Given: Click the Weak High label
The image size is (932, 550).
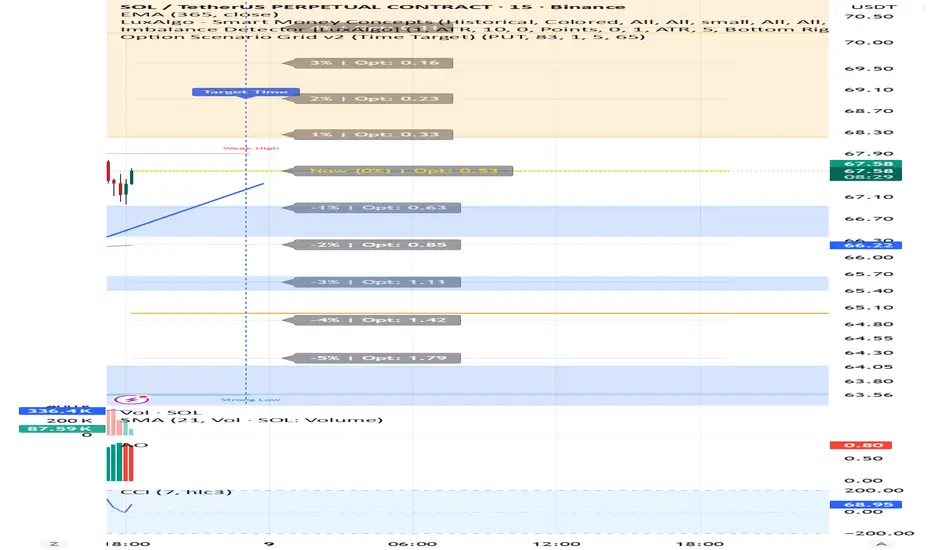Looking at the screenshot, I should (251, 148).
